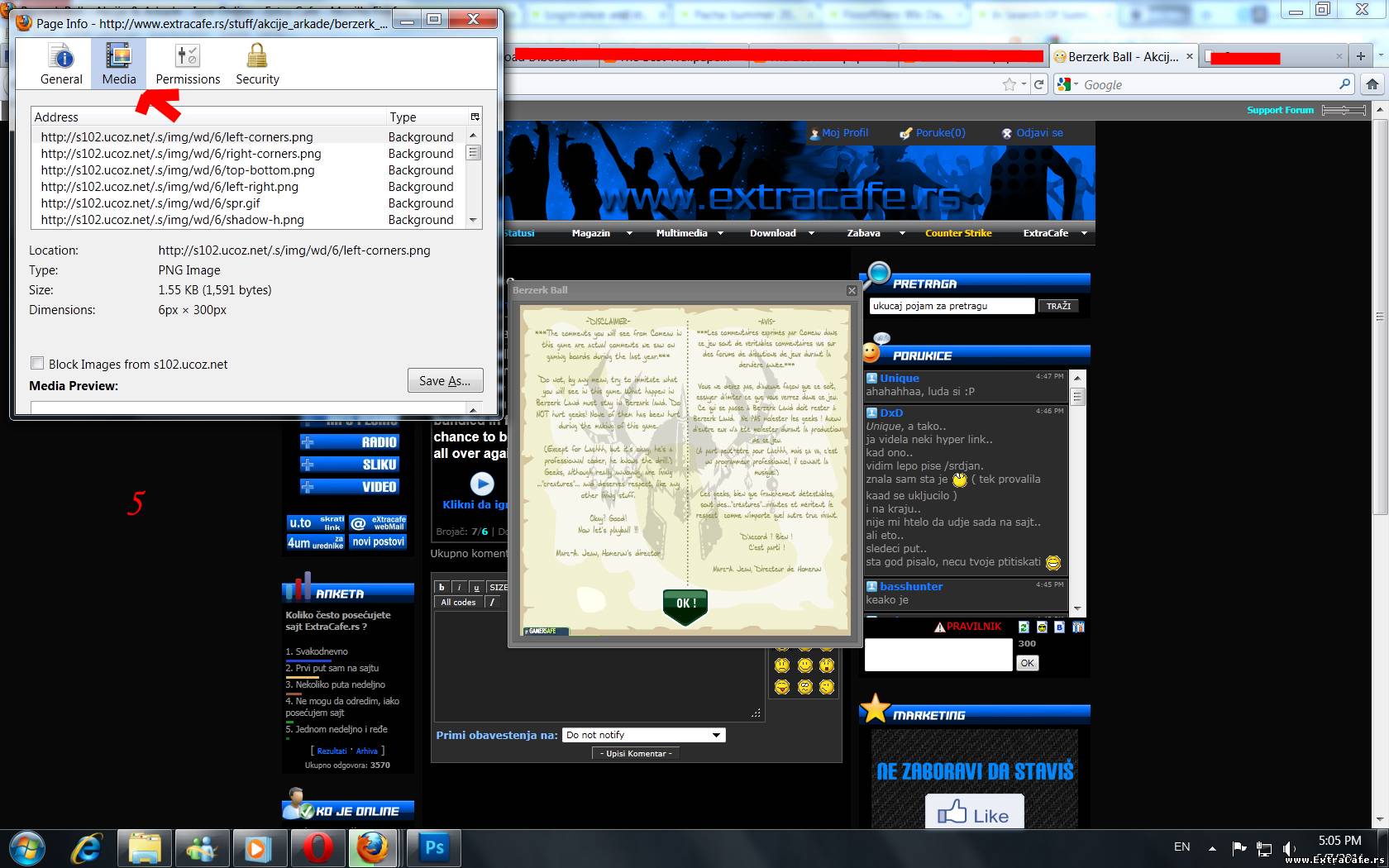Viewport: 1389px width, 868px height.
Task: Go to the Firefox home page icon
Action: pyautogui.click(x=1372, y=84)
